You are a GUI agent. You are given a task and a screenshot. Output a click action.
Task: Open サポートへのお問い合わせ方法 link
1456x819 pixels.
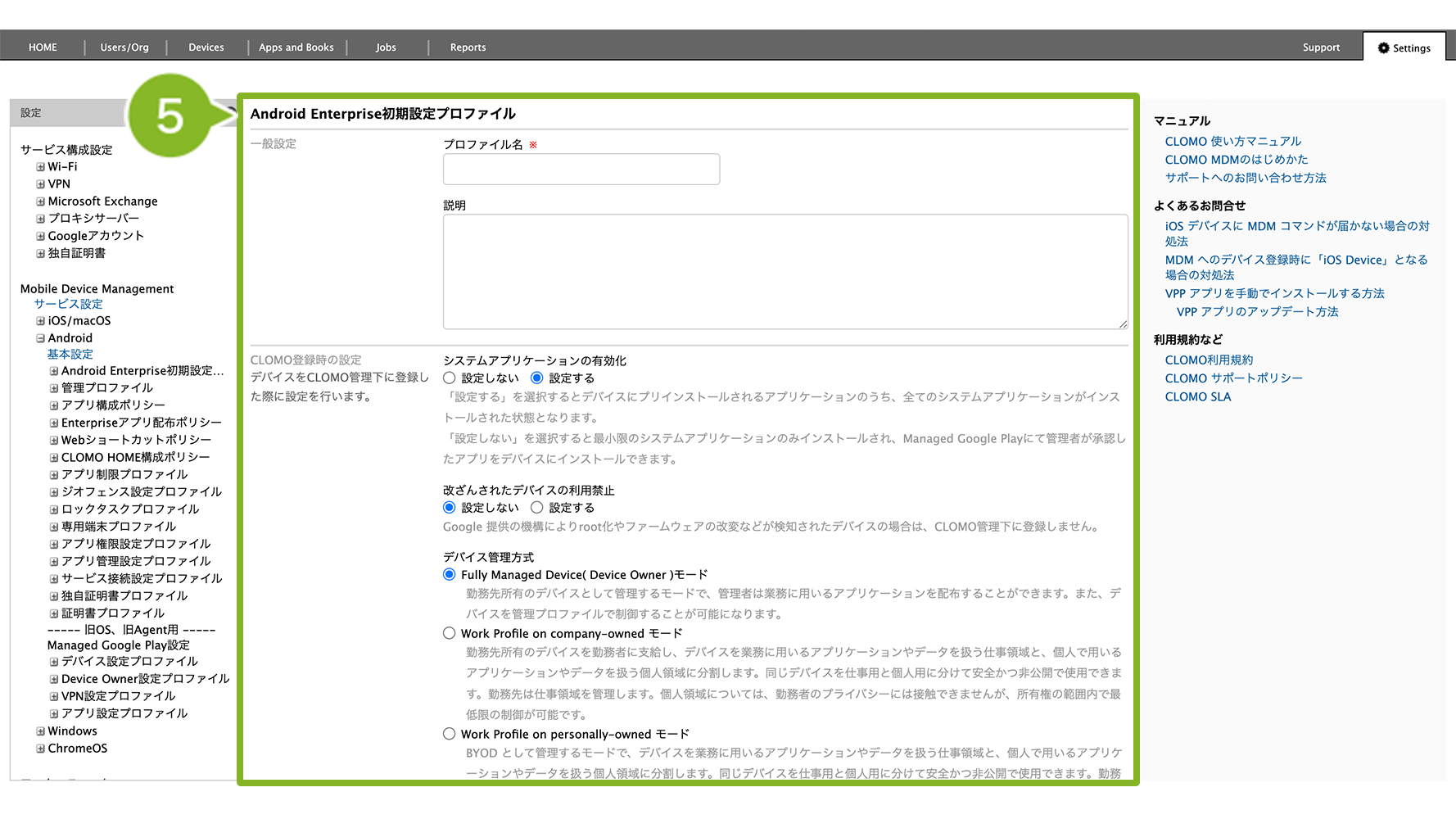(1246, 178)
